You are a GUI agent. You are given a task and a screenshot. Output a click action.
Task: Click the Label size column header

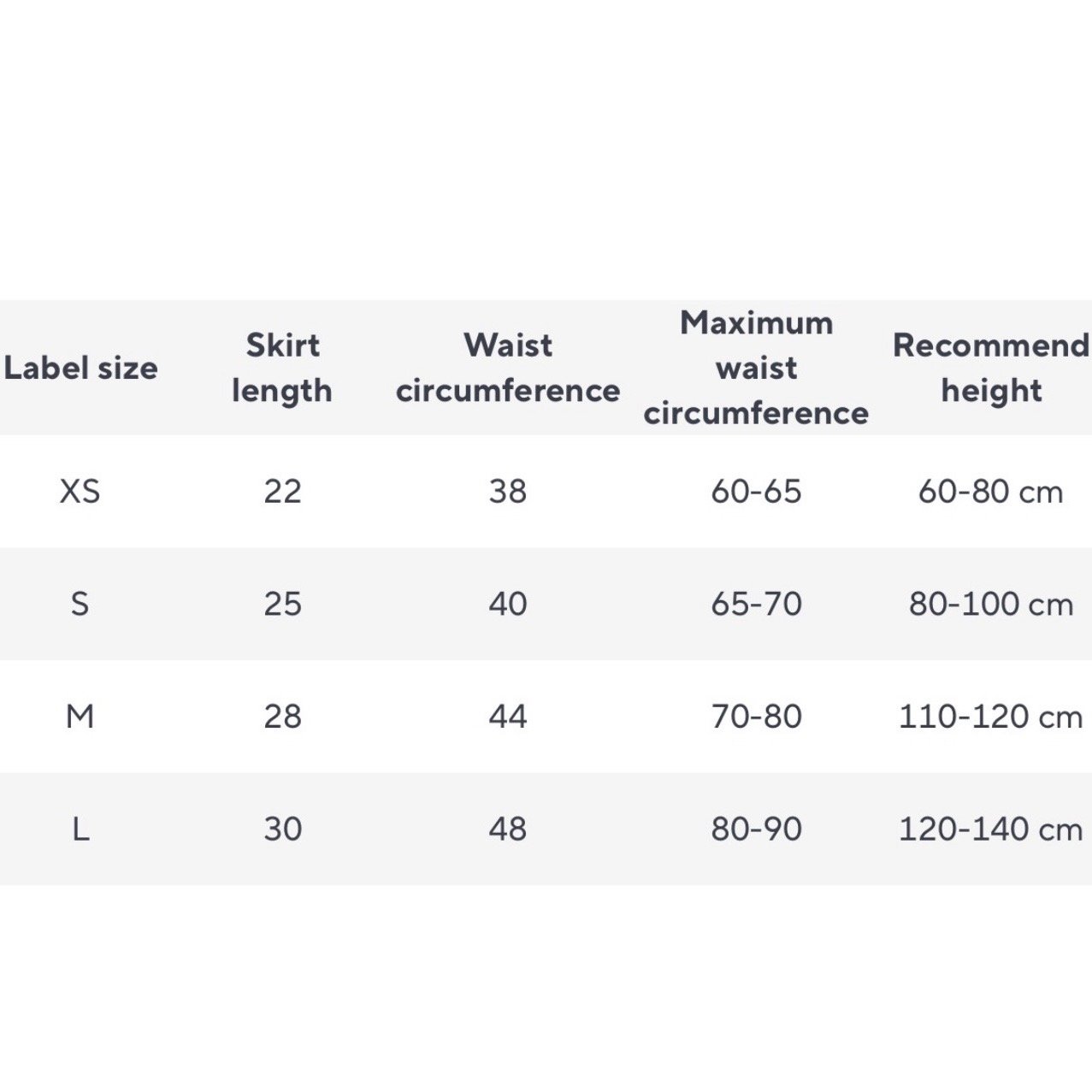(x=81, y=368)
